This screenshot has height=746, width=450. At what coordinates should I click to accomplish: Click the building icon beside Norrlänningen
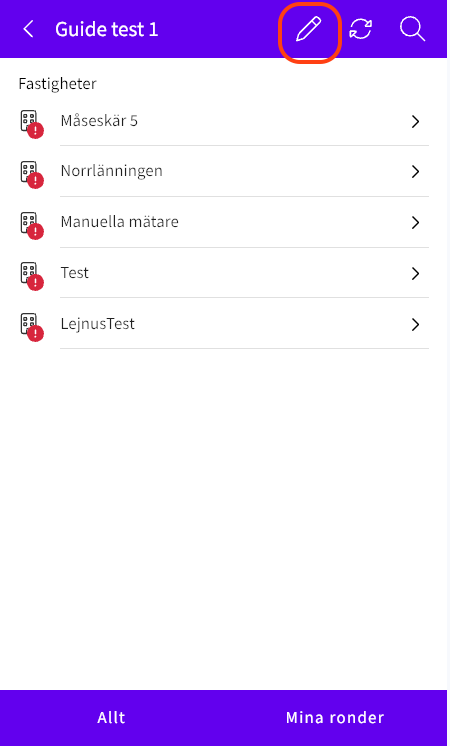31,174
